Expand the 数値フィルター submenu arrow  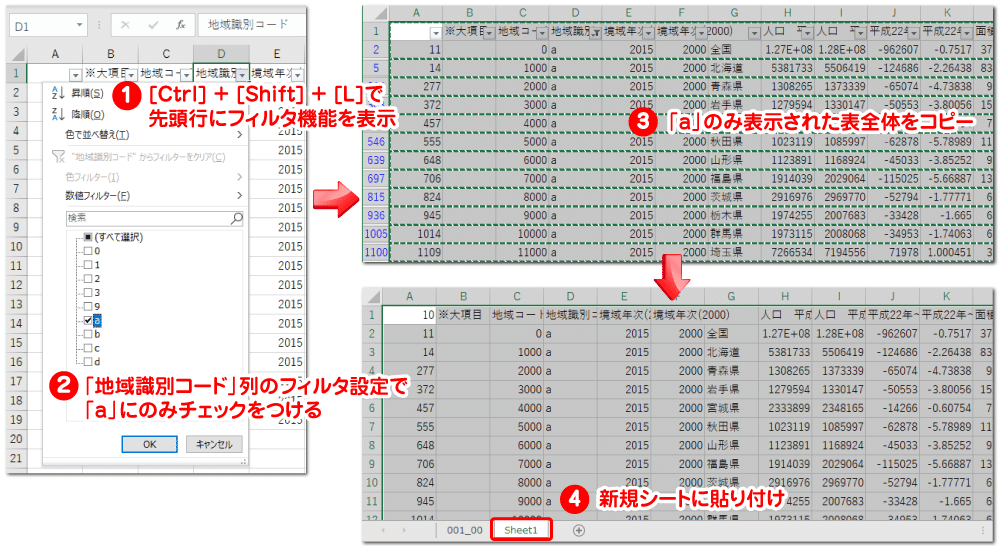pyautogui.click(x=240, y=195)
